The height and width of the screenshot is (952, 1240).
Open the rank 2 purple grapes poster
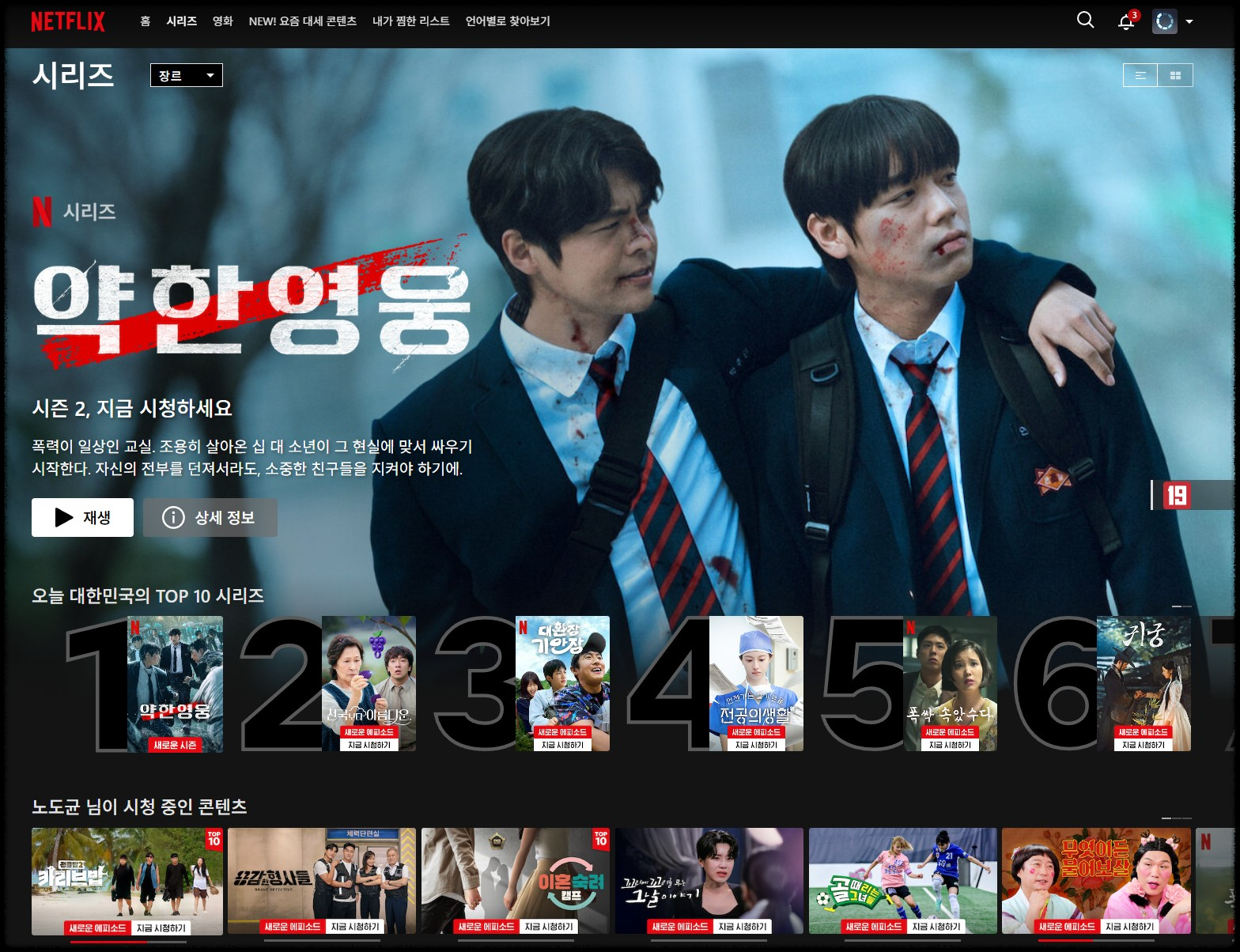(369, 684)
